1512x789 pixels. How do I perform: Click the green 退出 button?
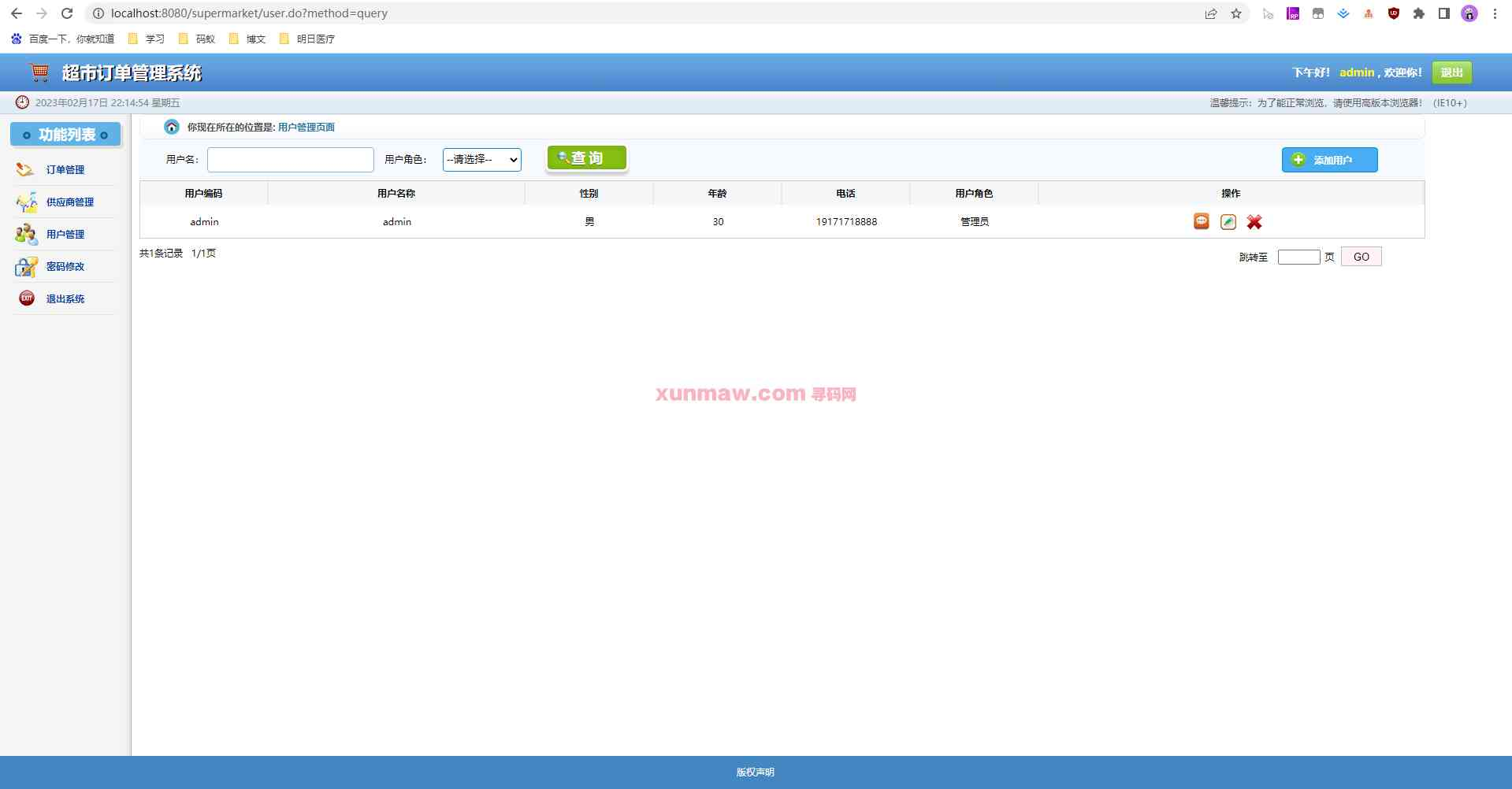pyautogui.click(x=1452, y=72)
